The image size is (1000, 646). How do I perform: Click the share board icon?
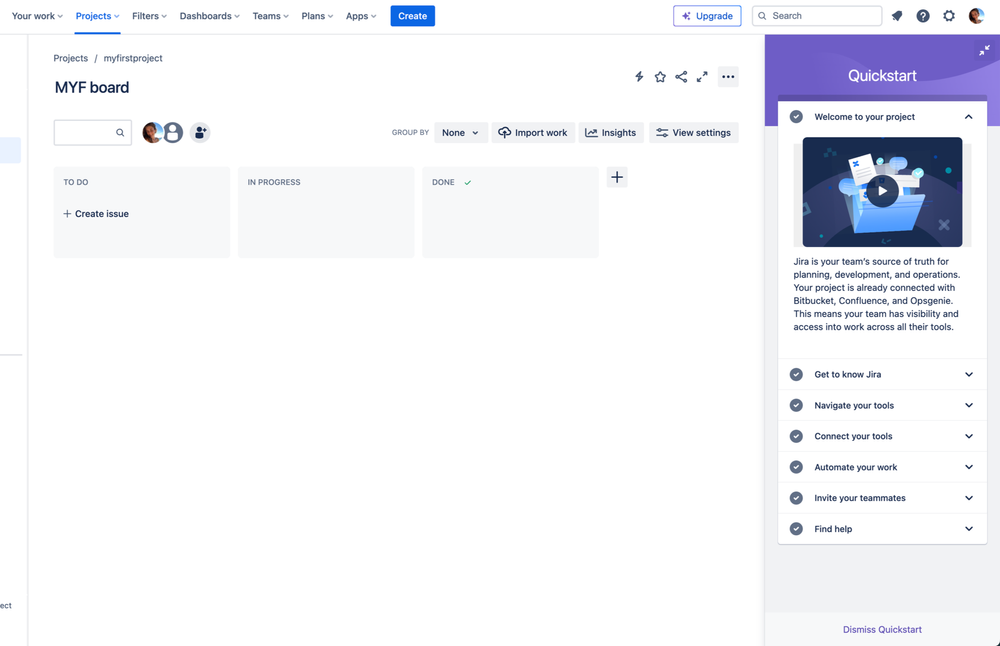[x=681, y=77]
